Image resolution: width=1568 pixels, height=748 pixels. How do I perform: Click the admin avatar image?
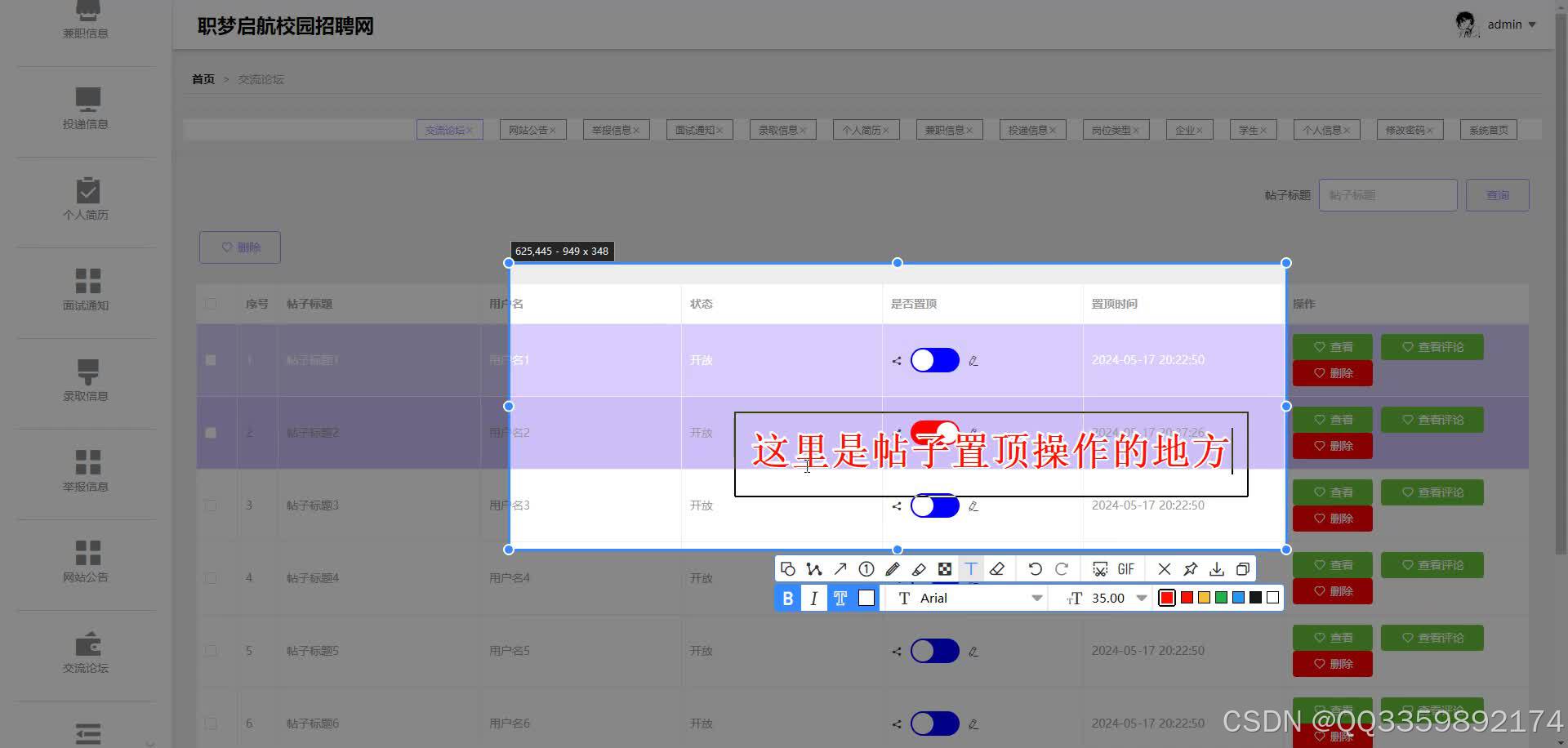coord(1468,24)
